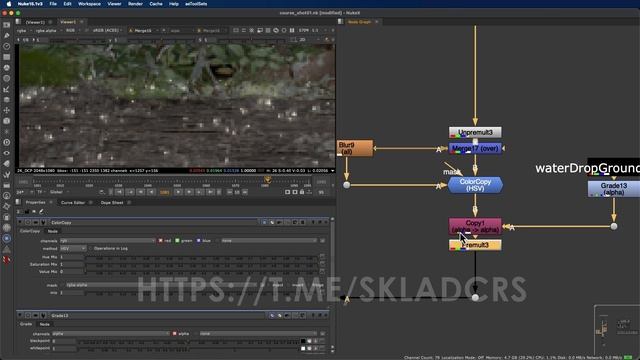Select the Blur9 (all) node
640x360 pixels.
pos(355,148)
